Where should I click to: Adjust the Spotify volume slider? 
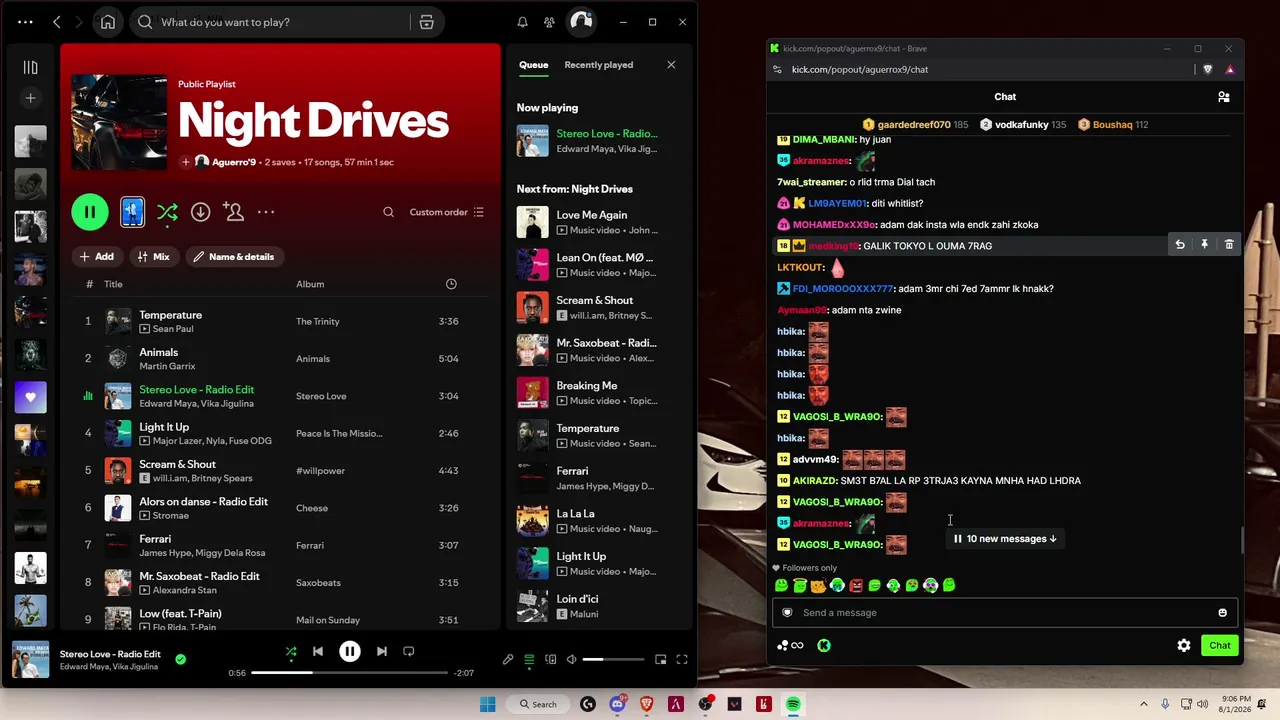[x=613, y=659]
